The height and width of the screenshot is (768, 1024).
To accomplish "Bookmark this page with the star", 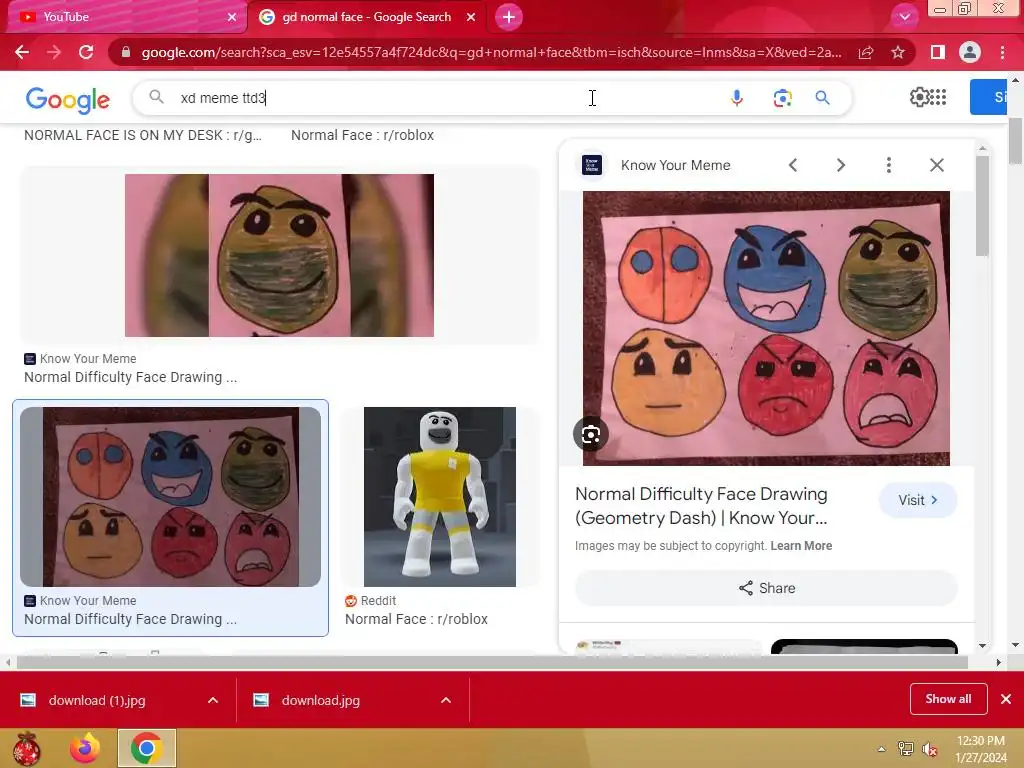I will (x=898, y=52).
